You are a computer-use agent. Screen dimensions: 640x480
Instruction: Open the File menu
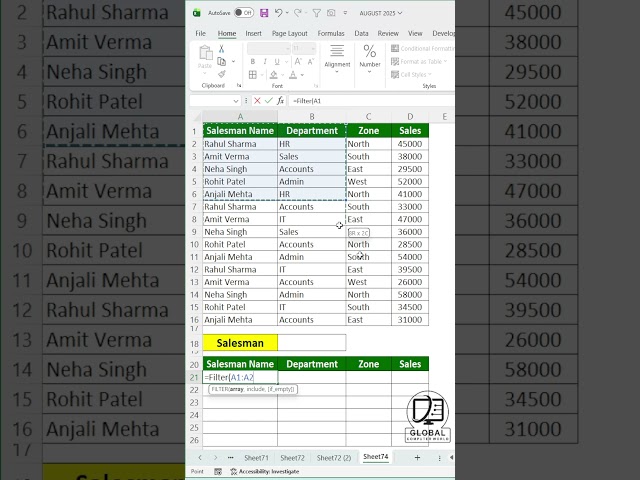tap(200, 33)
